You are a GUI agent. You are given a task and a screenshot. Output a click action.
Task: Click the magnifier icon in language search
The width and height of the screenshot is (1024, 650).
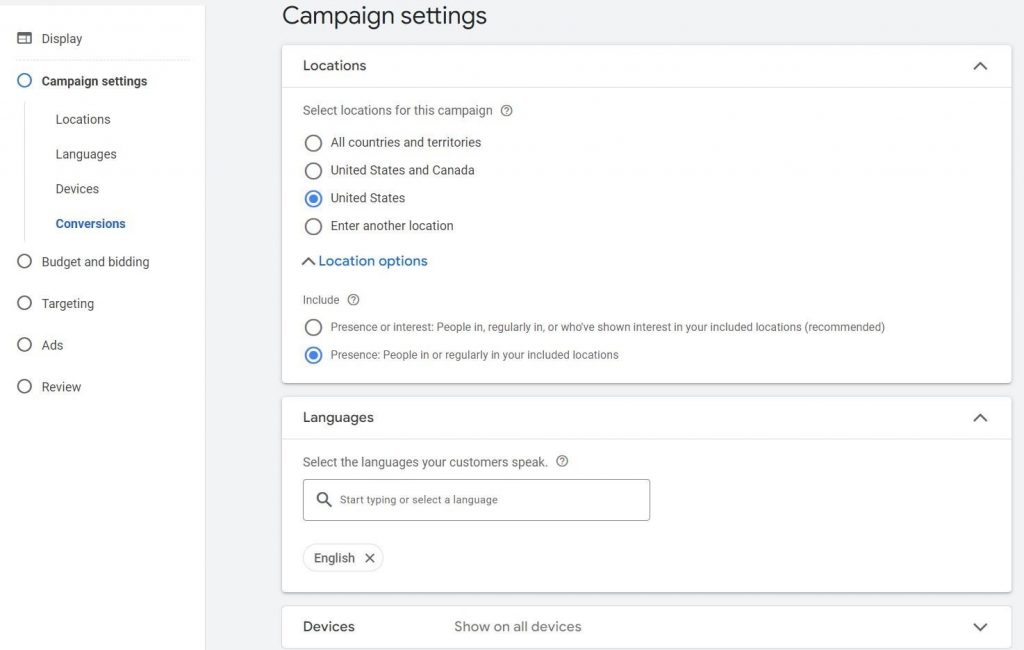click(323, 500)
